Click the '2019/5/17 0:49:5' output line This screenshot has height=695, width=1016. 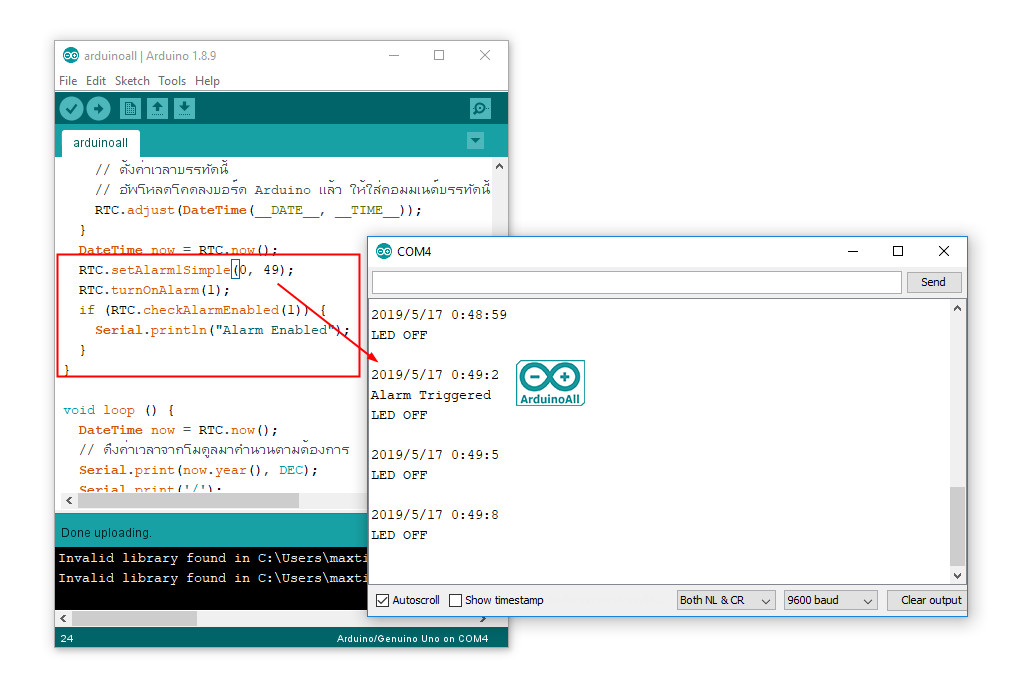coord(435,455)
